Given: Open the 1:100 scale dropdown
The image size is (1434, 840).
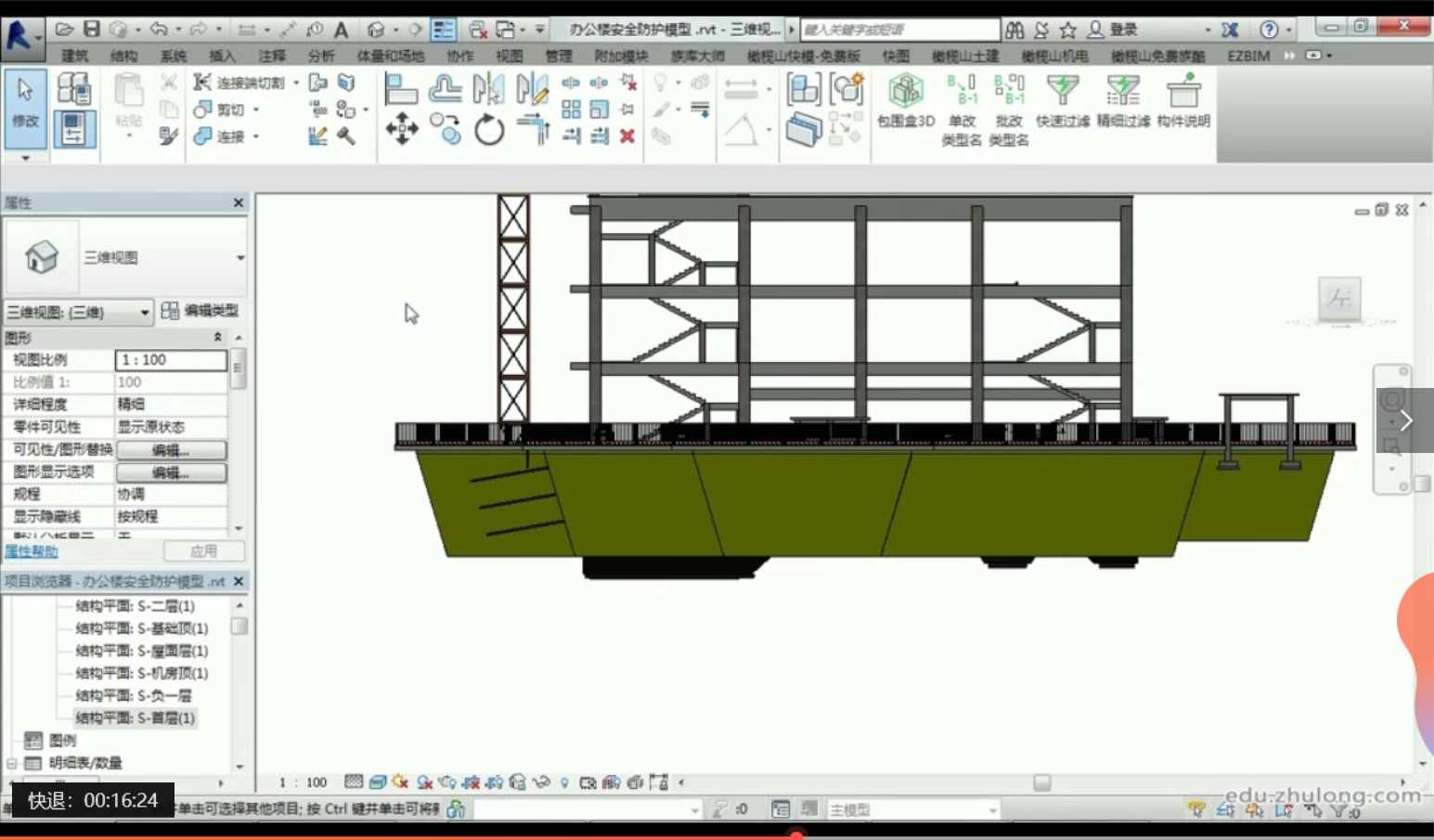Looking at the screenshot, I should coord(302,782).
